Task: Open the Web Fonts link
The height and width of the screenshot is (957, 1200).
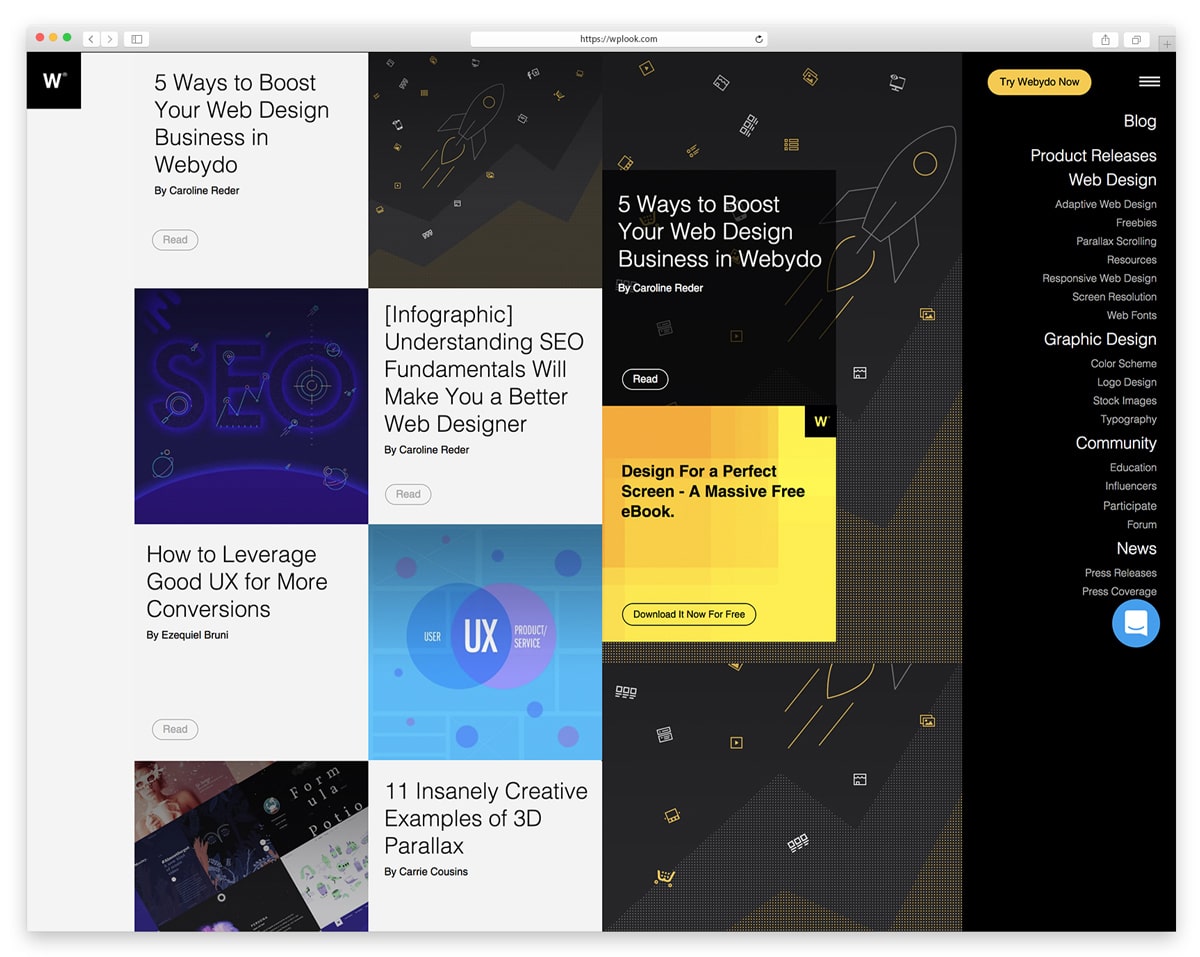Action: pos(1131,315)
